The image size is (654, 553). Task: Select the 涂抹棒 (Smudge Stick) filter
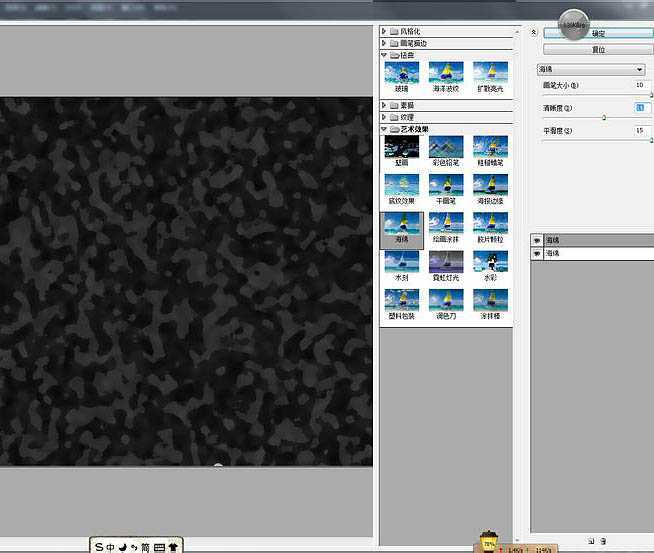coord(490,300)
